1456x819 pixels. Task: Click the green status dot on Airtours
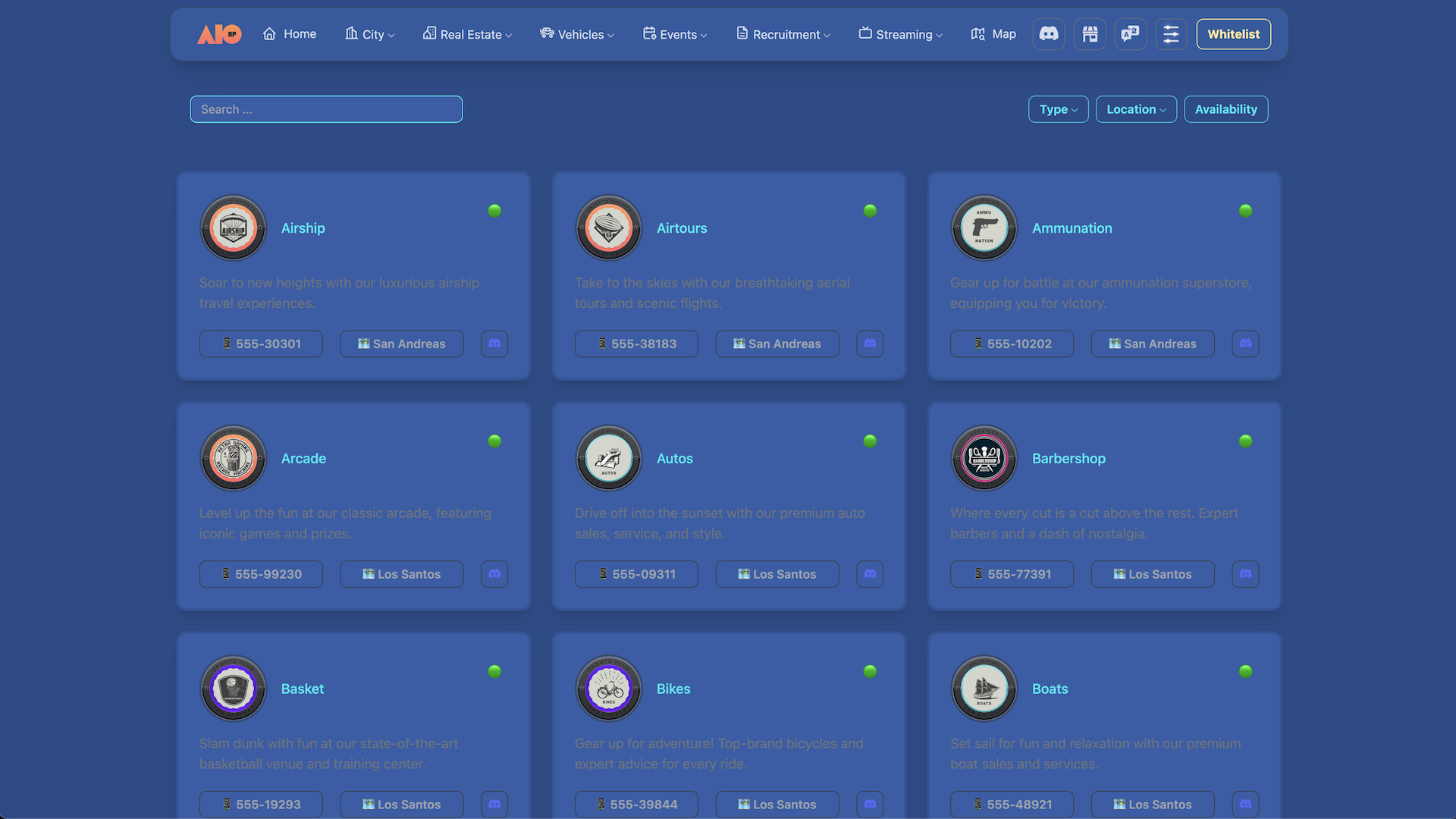(870, 211)
